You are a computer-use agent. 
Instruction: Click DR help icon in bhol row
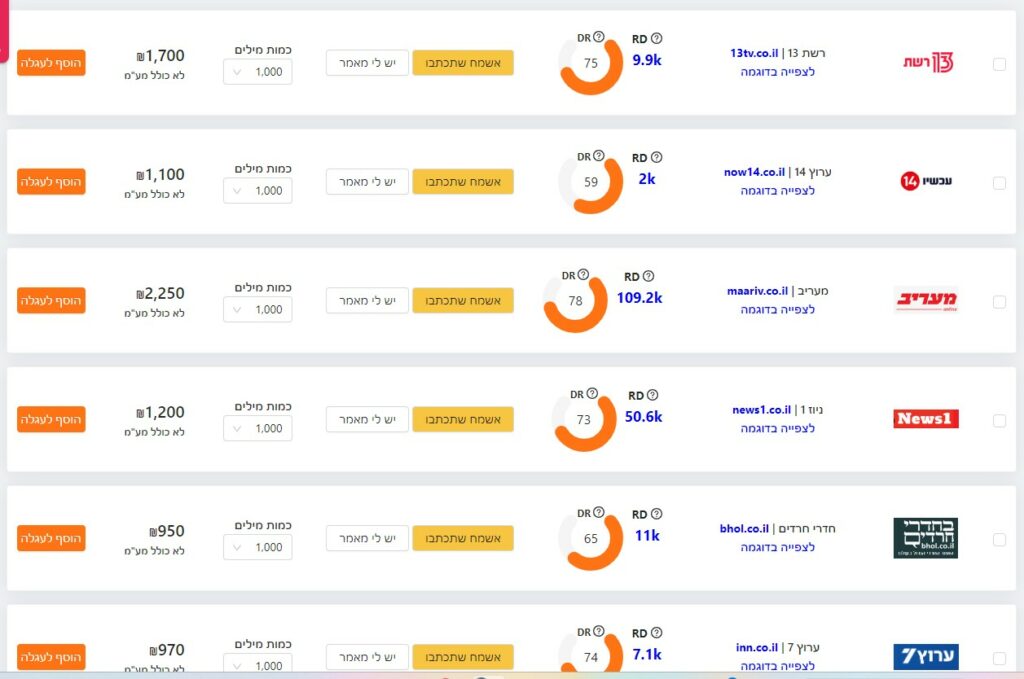pos(599,512)
